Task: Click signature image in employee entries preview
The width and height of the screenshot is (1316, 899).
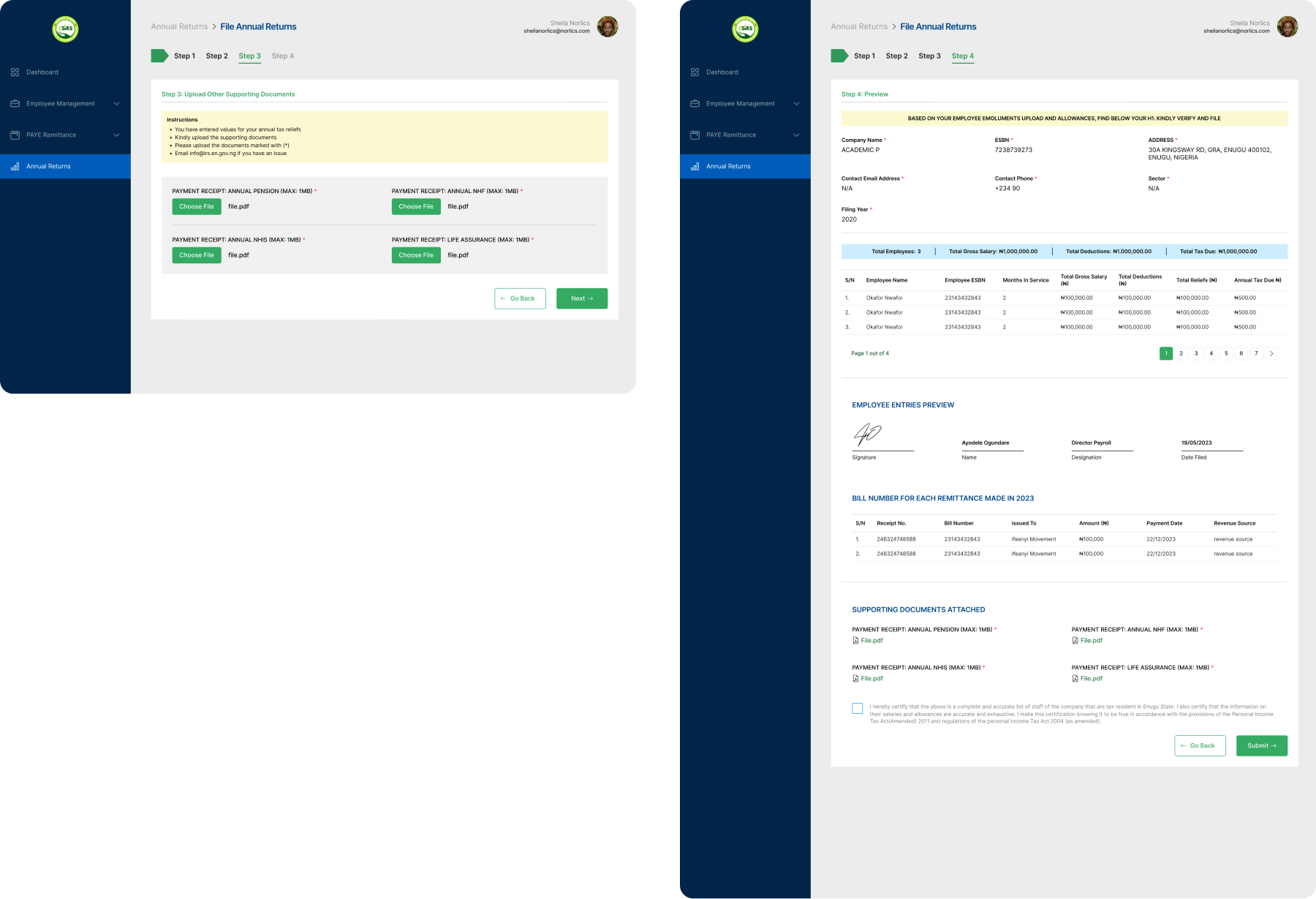Action: 868,435
